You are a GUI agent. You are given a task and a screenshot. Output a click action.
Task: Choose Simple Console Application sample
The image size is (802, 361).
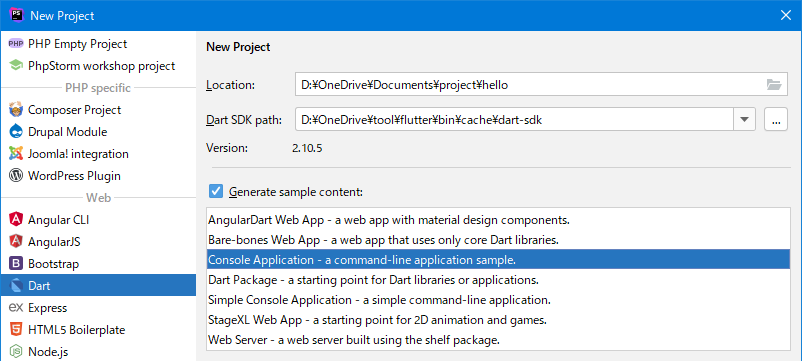tap(498, 300)
